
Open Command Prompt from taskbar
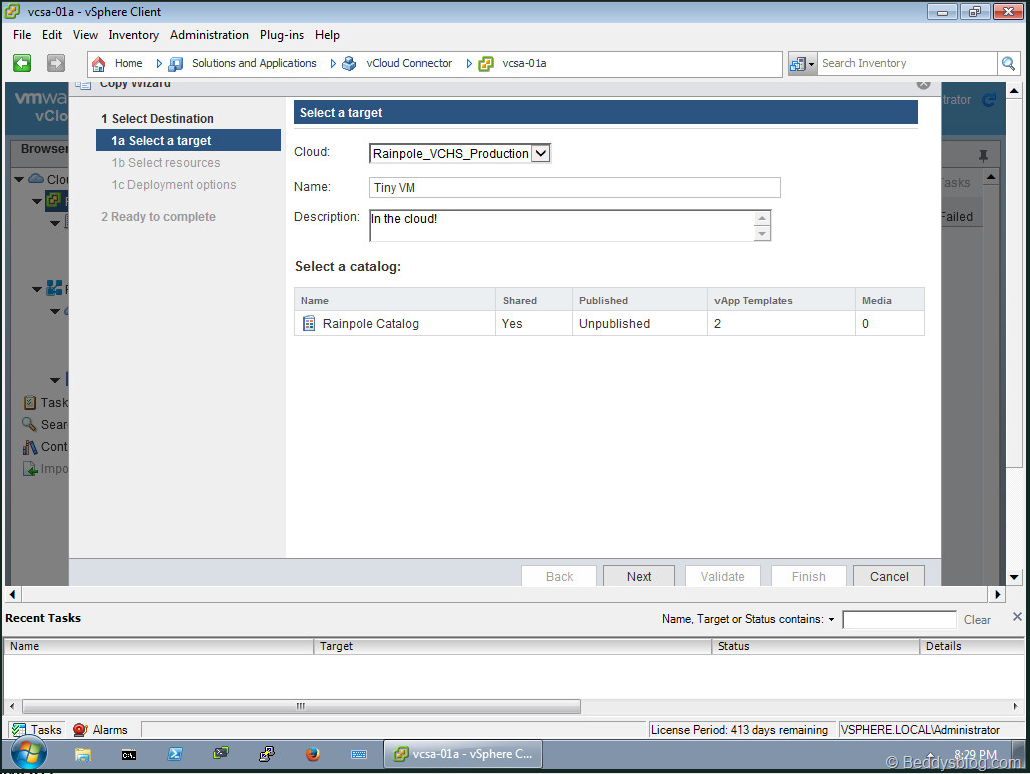[x=129, y=754]
